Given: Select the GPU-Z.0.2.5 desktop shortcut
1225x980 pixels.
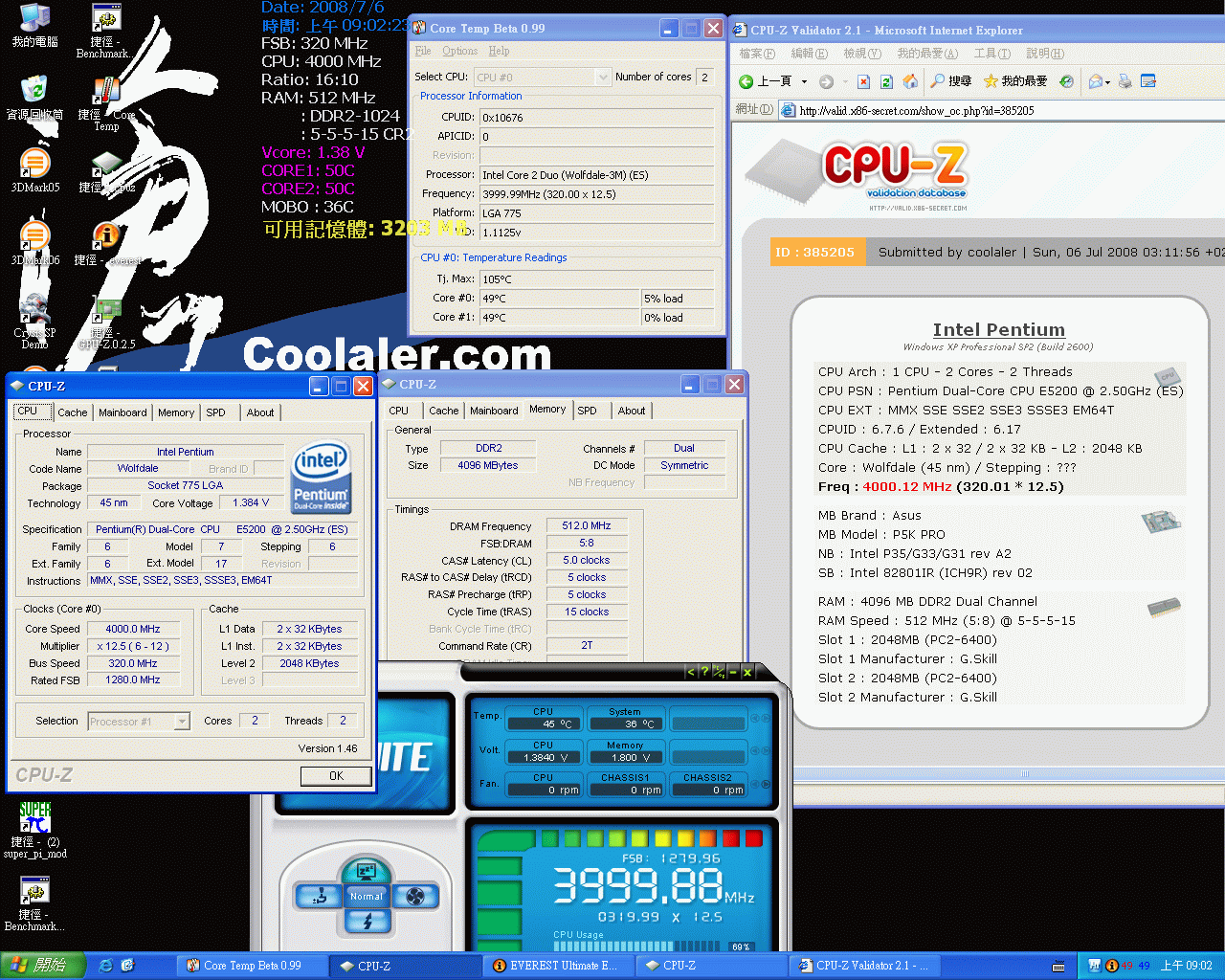Looking at the screenshot, I should pos(106,323).
